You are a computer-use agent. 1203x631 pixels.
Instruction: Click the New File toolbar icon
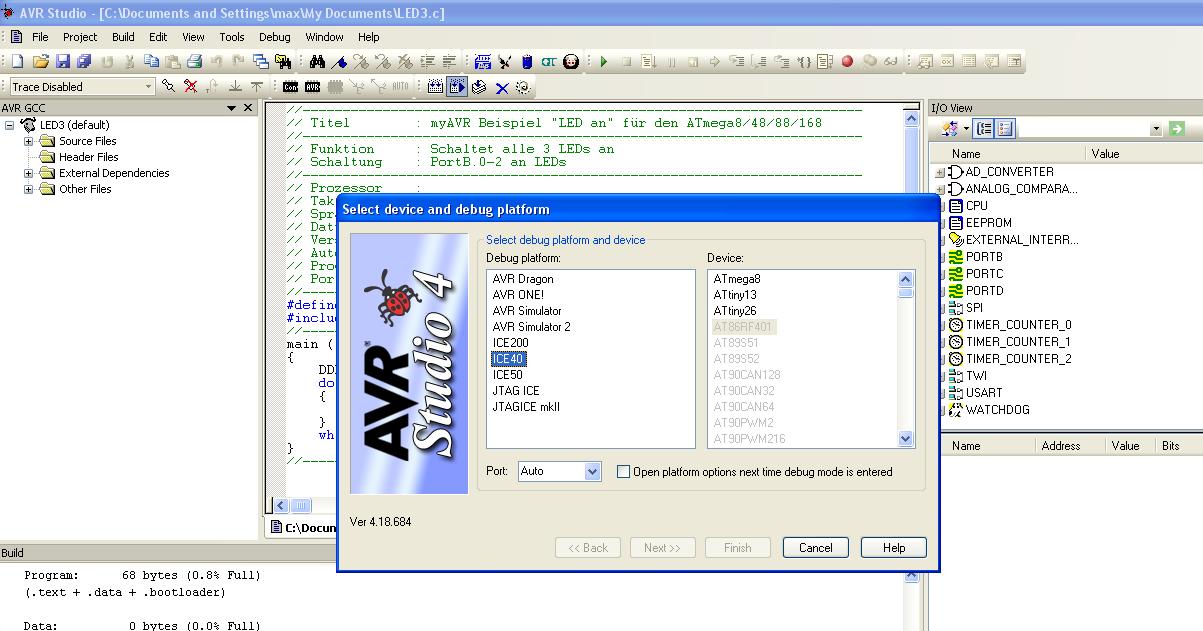[x=18, y=61]
